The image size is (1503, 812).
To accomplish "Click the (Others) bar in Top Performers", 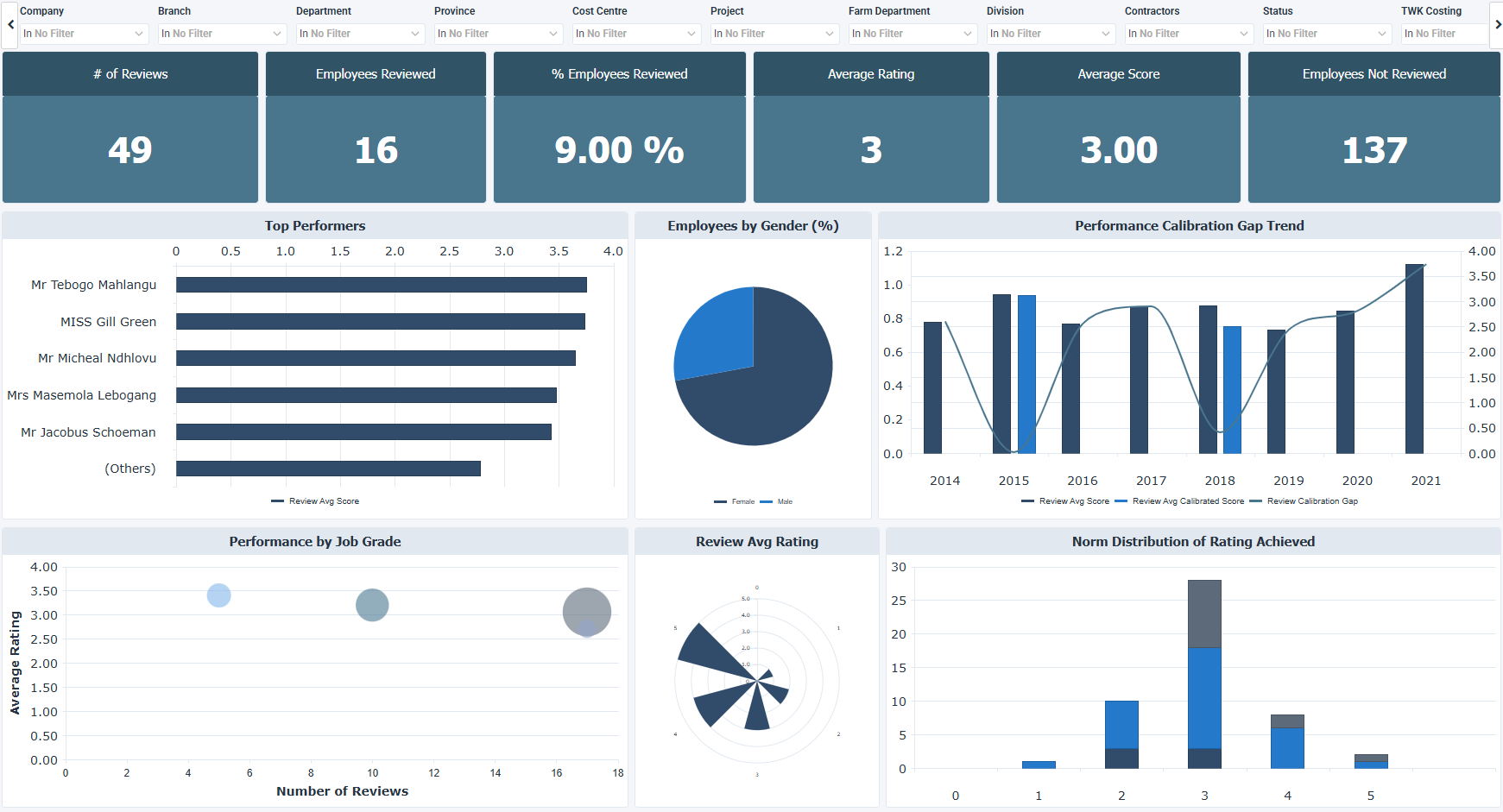I will coord(328,469).
